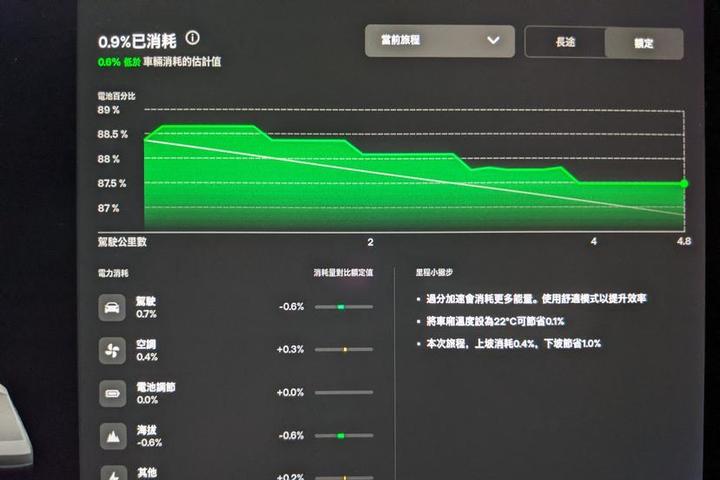This screenshot has height=480, width=720.
Task: Tap the 空調 fan icon
Action: [112, 350]
